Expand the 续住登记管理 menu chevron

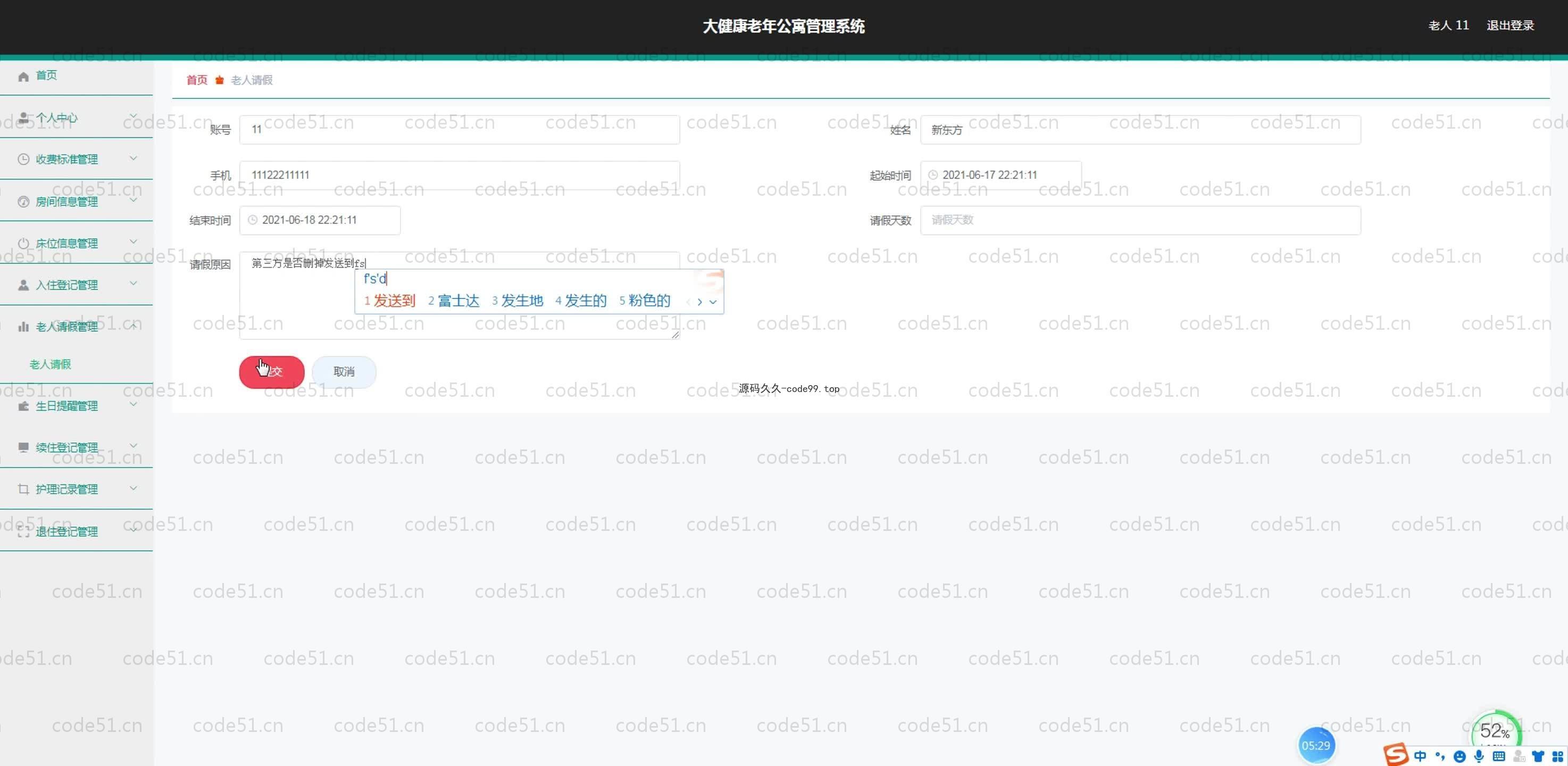click(x=132, y=446)
